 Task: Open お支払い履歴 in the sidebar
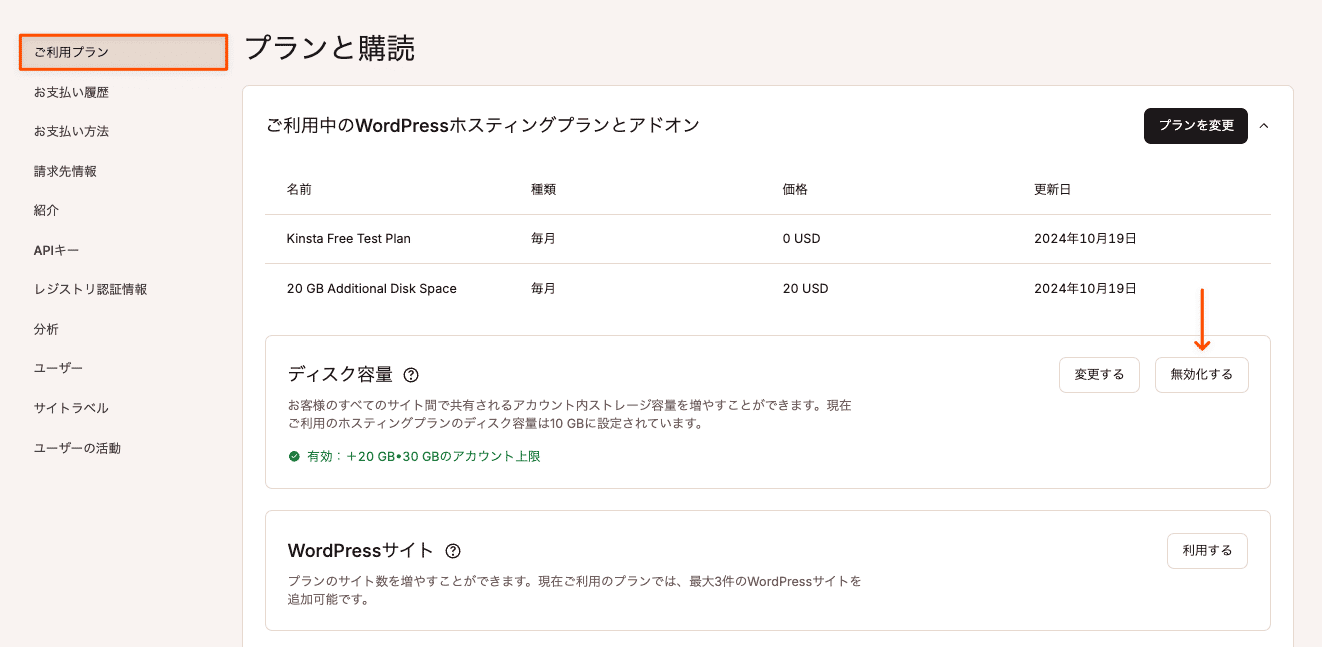click(x=71, y=92)
